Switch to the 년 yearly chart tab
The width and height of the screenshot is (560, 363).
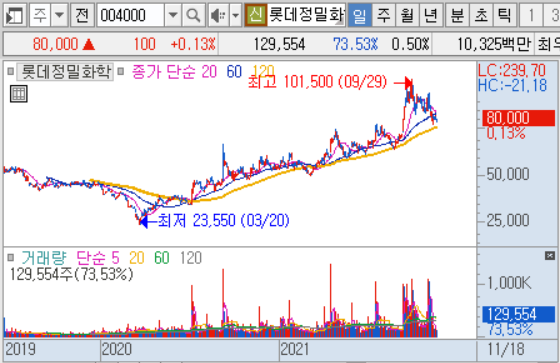point(431,15)
